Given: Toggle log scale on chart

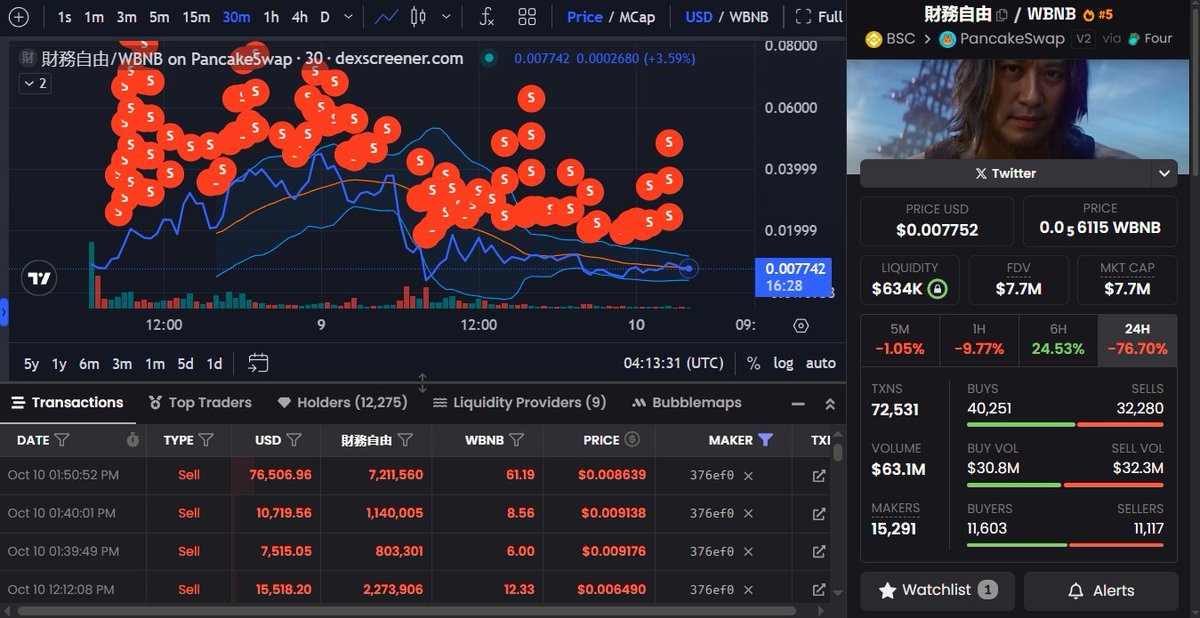Looking at the screenshot, I should point(783,363).
